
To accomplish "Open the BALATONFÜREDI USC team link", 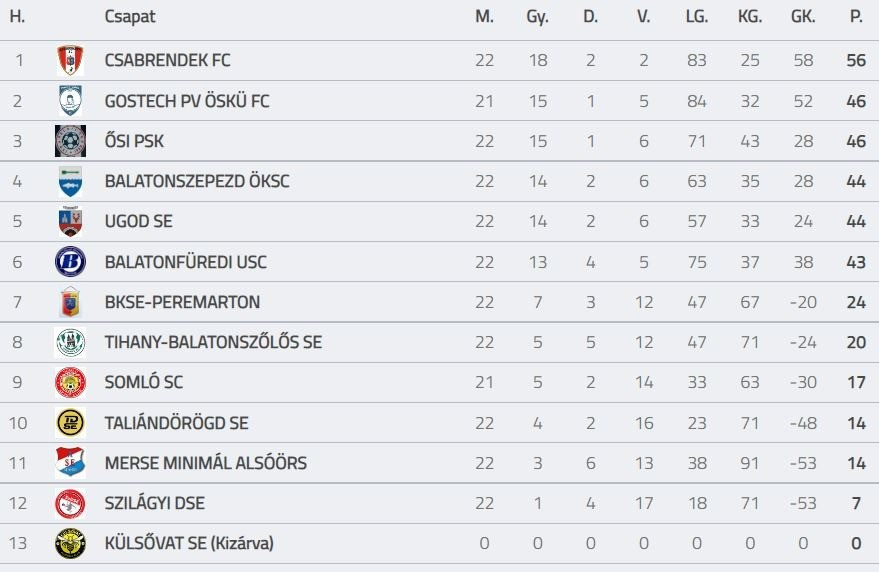I will 185,262.
